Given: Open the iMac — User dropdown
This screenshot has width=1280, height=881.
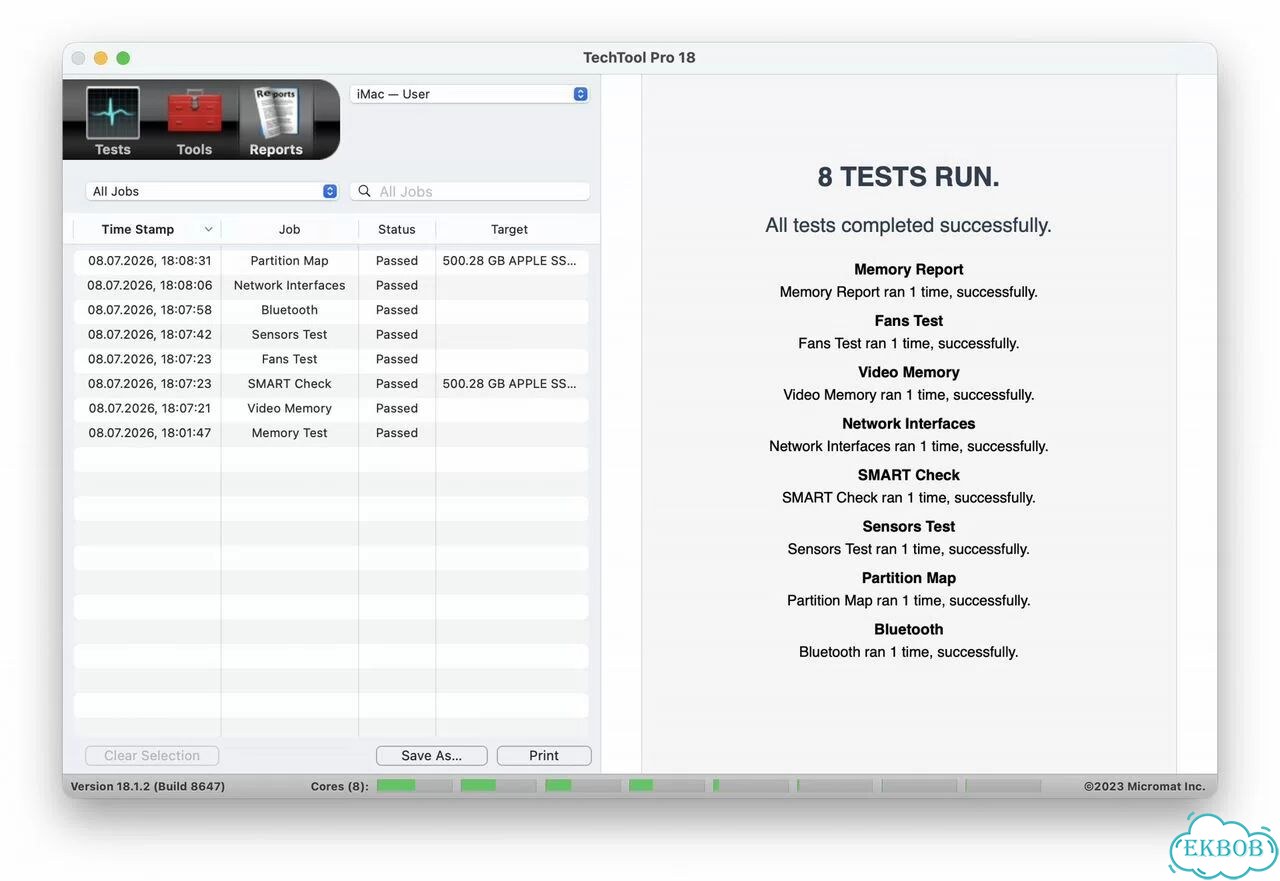Looking at the screenshot, I should [469, 94].
